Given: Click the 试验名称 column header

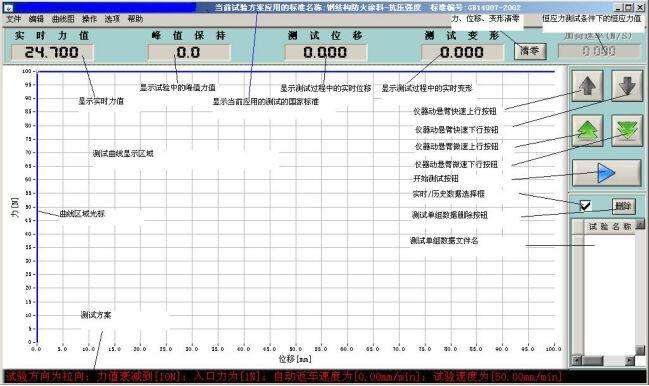Looking at the screenshot, I should pyautogui.click(x=610, y=226).
